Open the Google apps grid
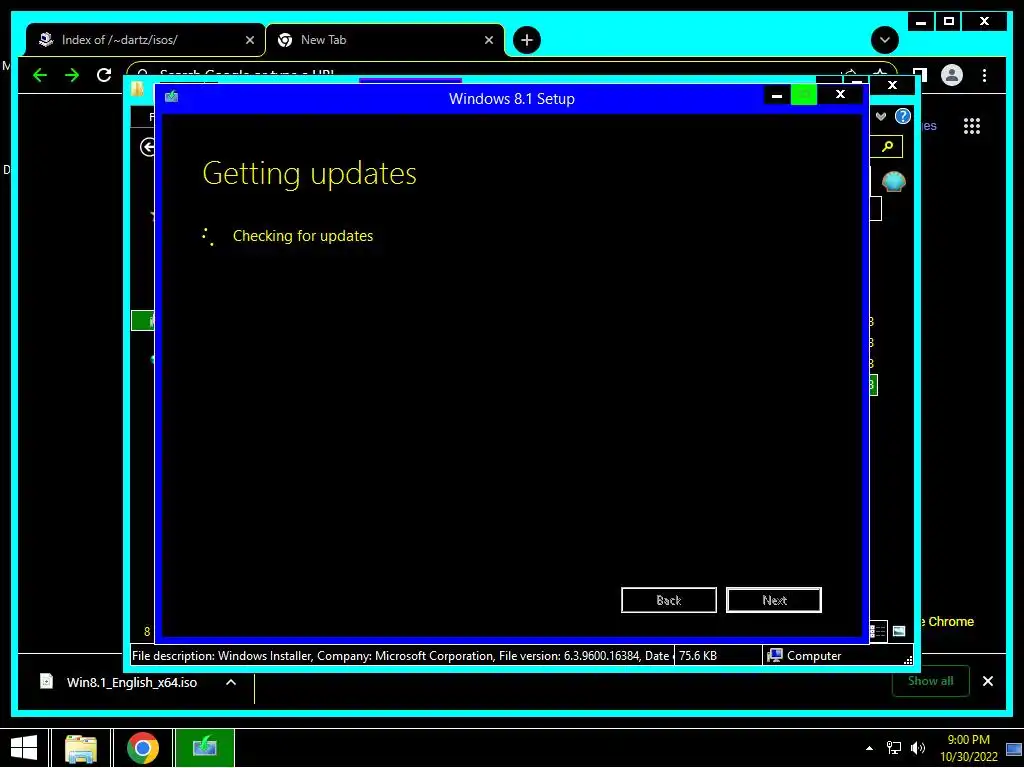 (972, 126)
